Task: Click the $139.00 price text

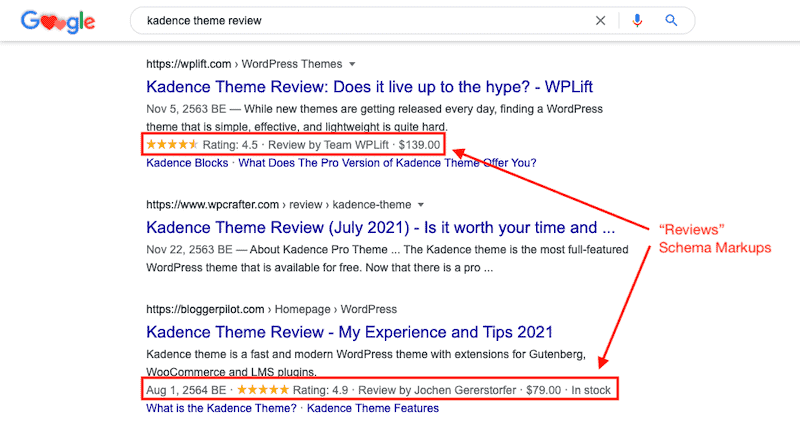Action: (x=419, y=145)
